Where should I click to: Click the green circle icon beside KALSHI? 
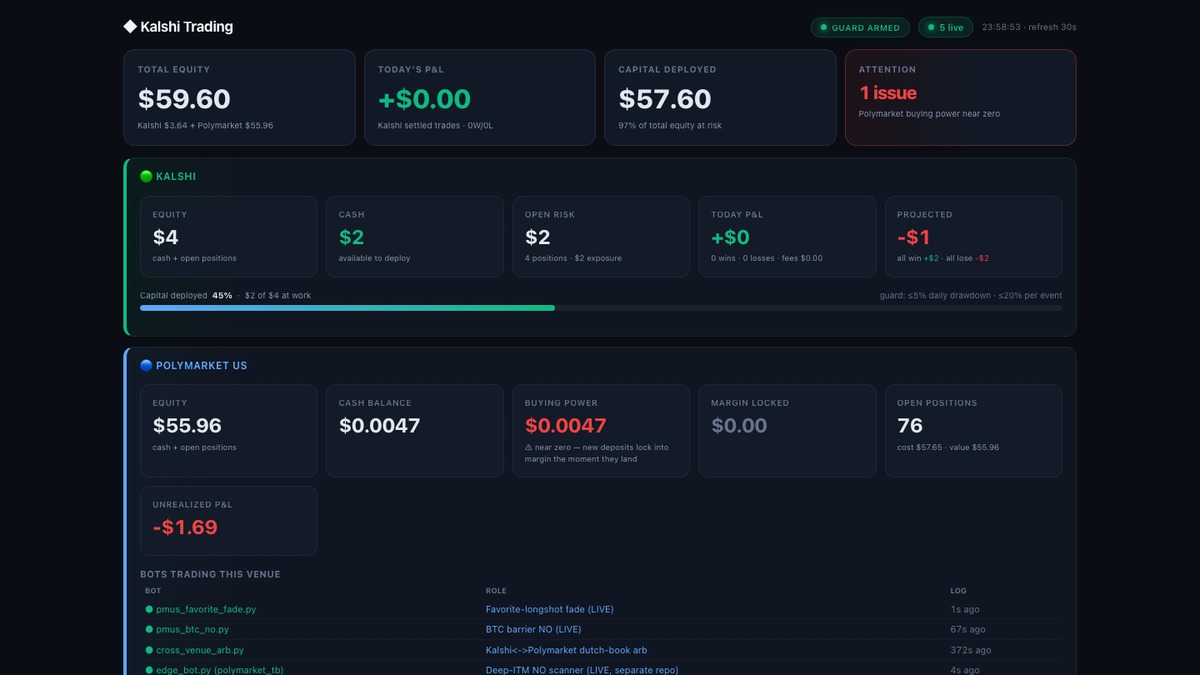[x=146, y=176]
